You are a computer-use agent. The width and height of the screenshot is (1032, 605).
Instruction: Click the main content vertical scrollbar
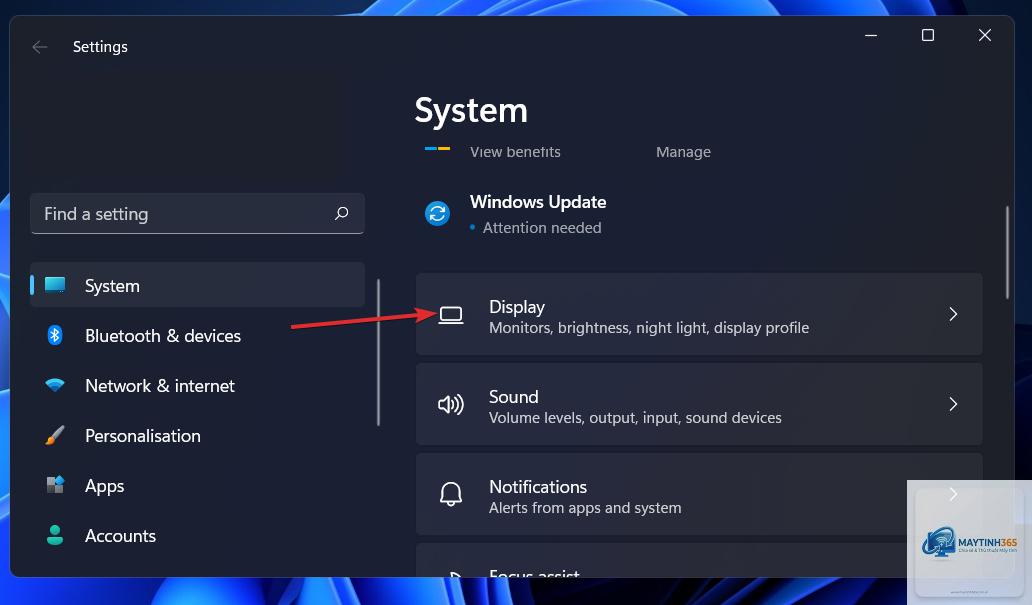1007,253
